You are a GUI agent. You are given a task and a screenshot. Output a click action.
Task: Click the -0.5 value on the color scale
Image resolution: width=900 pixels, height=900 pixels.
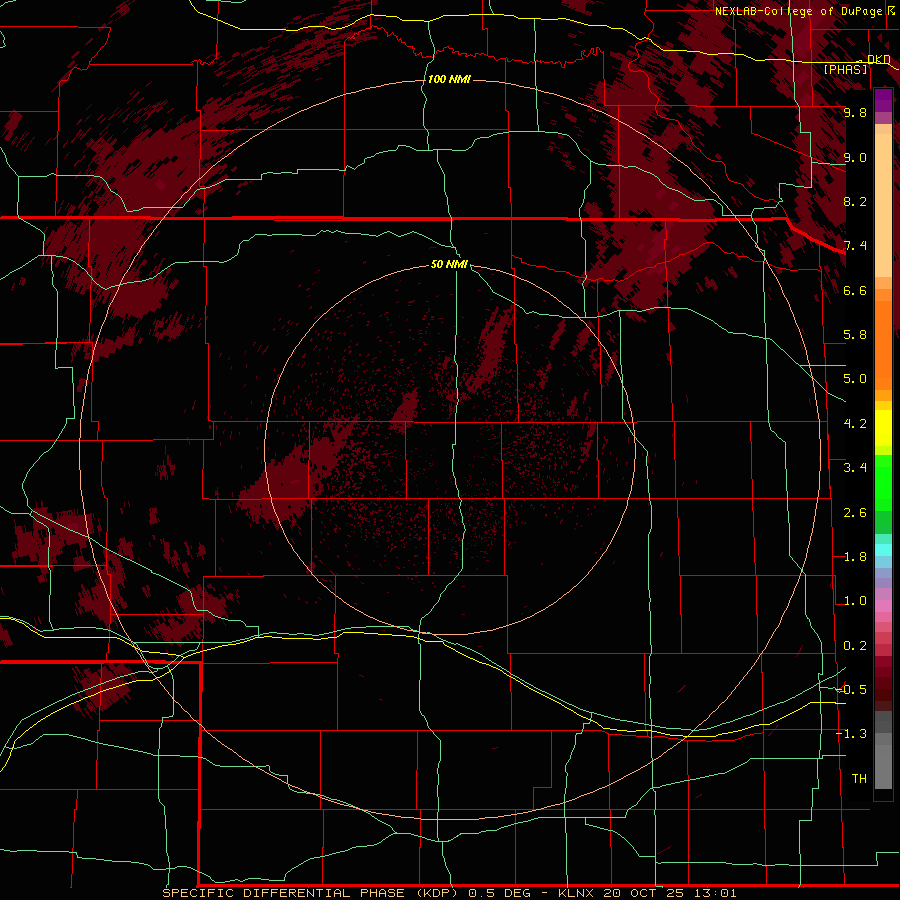pyautogui.click(x=851, y=690)
